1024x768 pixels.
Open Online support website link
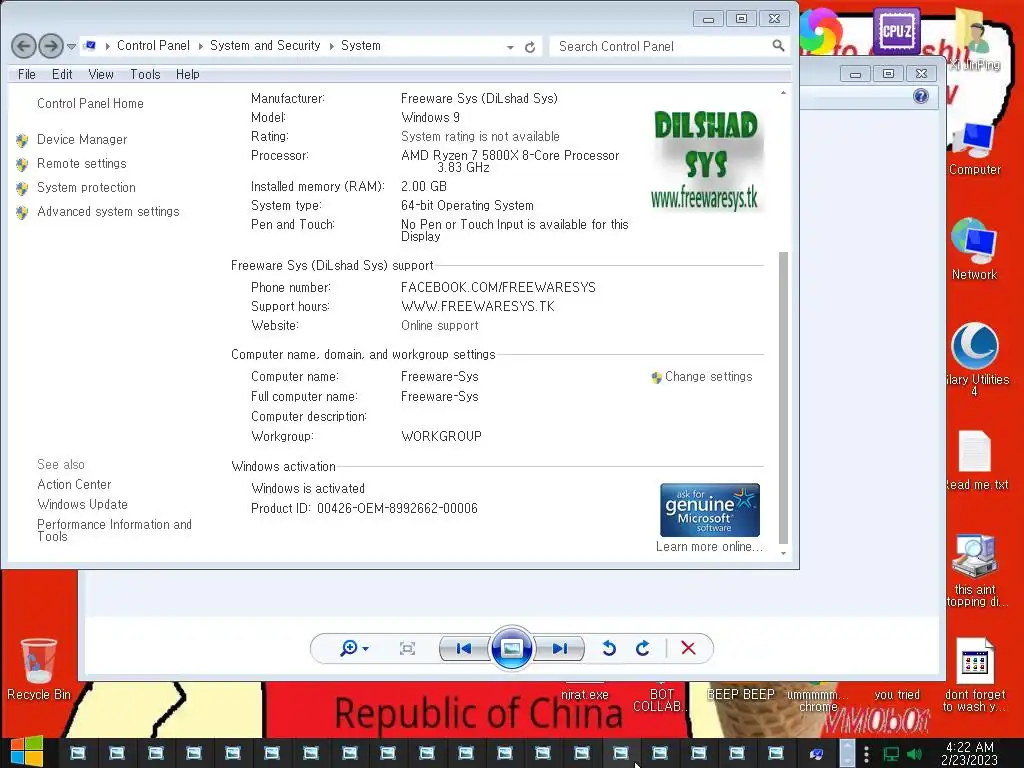tap(440, 325)
